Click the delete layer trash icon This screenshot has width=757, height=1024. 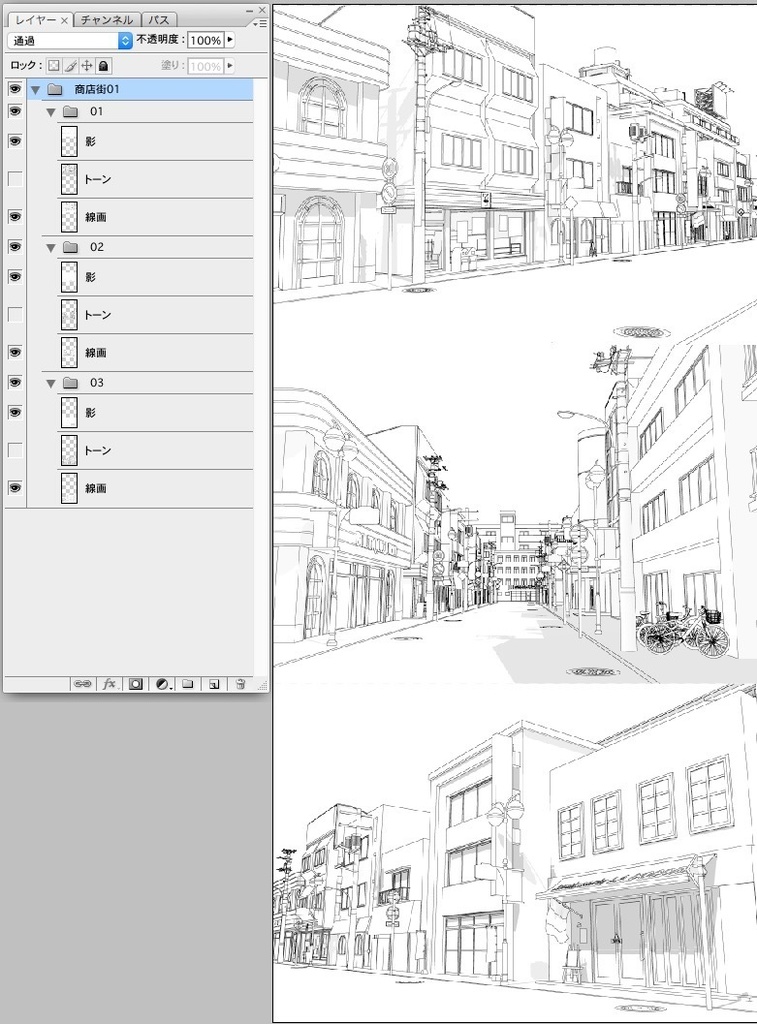pyautogui.click(x=240, y=684)
